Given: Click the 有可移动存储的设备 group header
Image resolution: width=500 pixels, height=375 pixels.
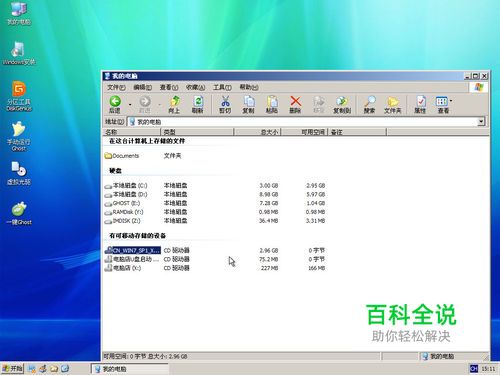Looking at the screenshot, I should click(x=138, y=236).
